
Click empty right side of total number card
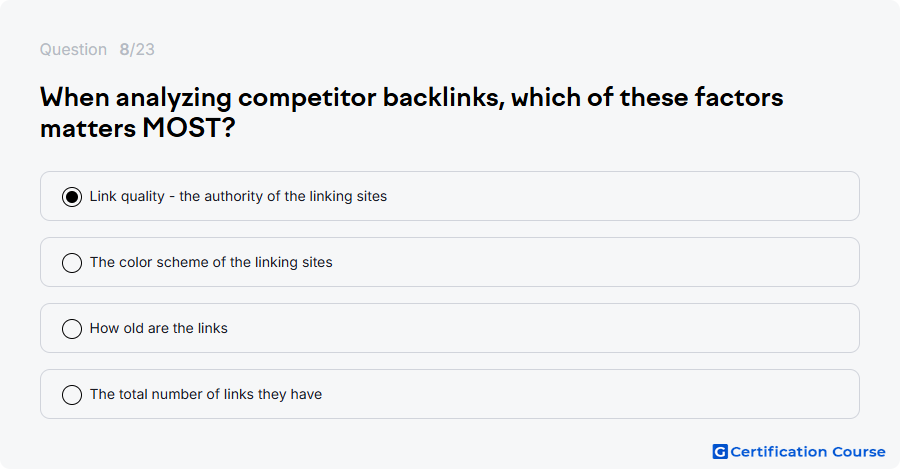tap(591, 394)
